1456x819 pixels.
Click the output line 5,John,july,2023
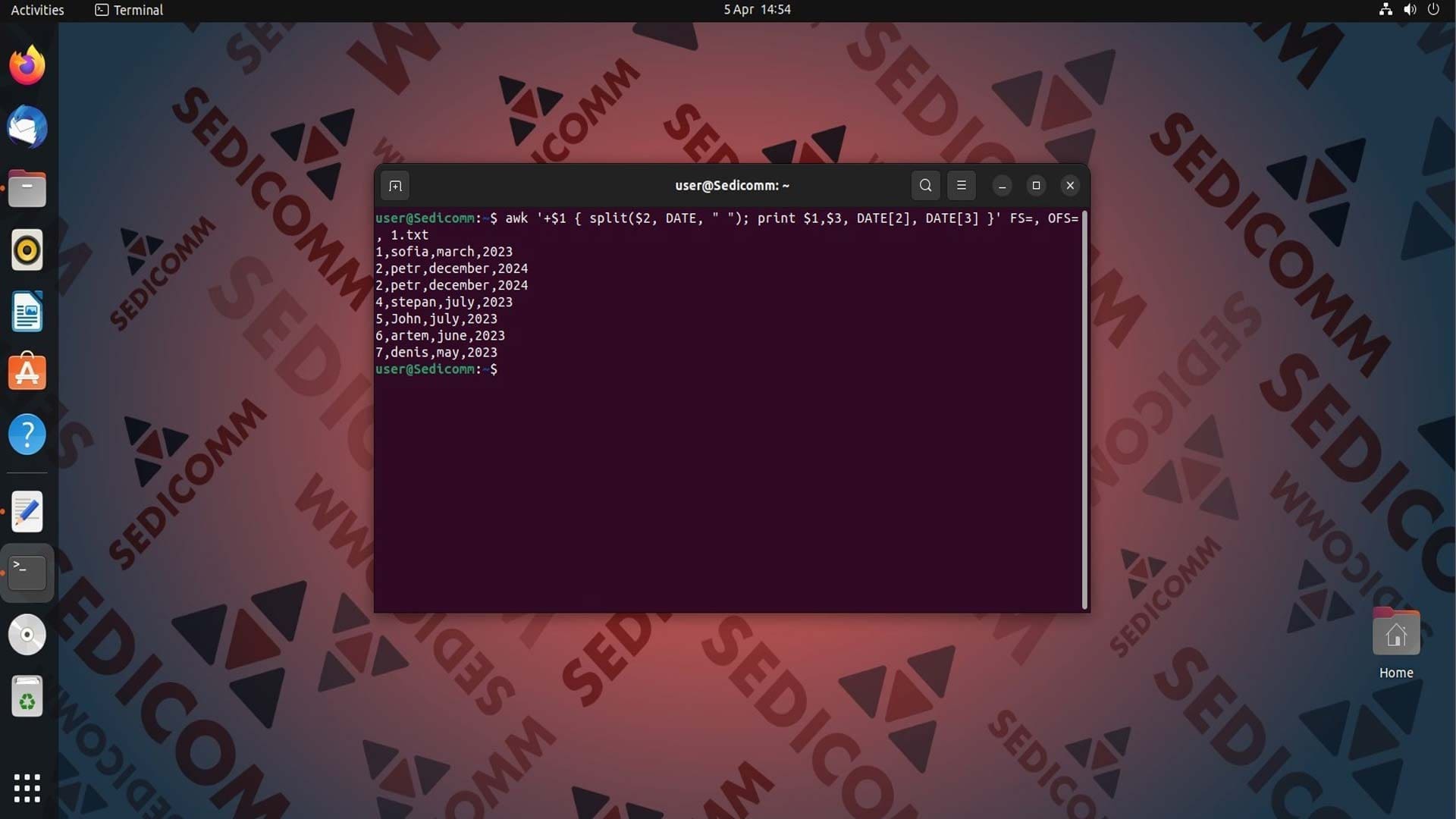point(436,319)
